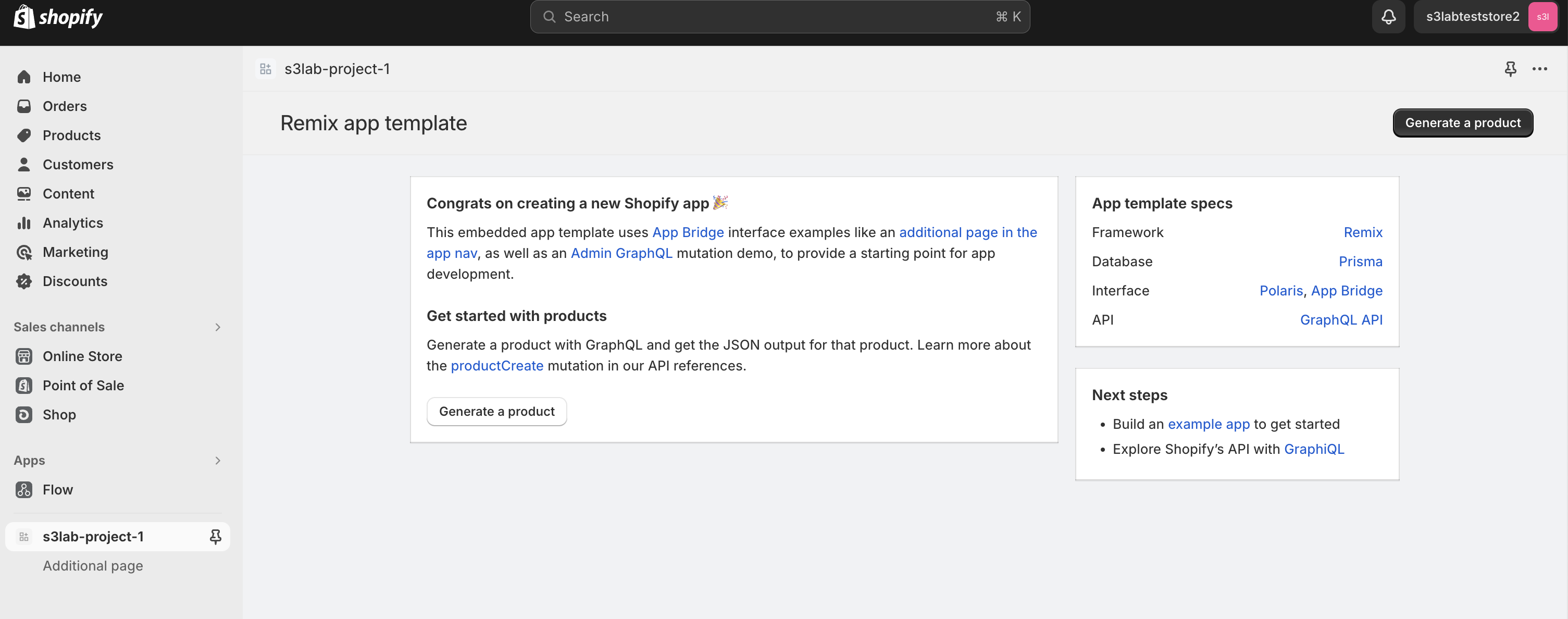Toggle the pin next to s3lab-project-1

pyautogui.click(x=216, y=536)
